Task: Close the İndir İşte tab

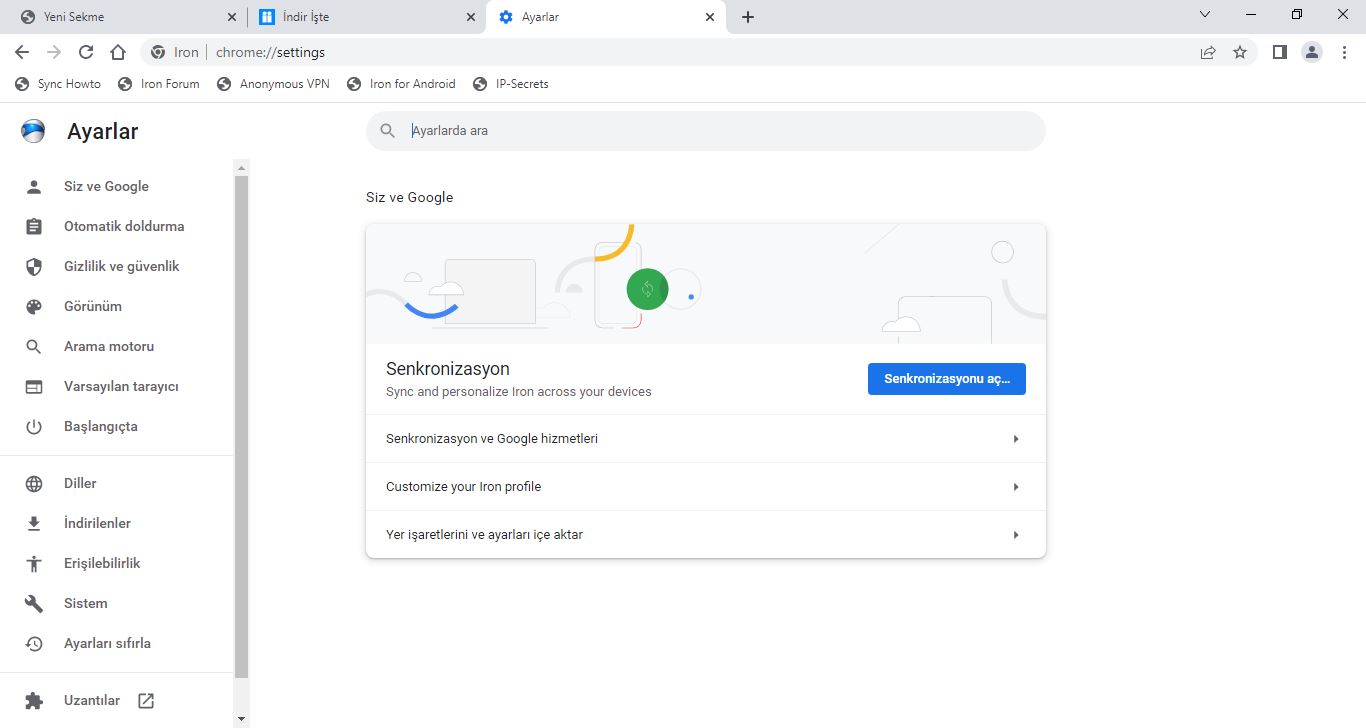Action: point(471,17)
